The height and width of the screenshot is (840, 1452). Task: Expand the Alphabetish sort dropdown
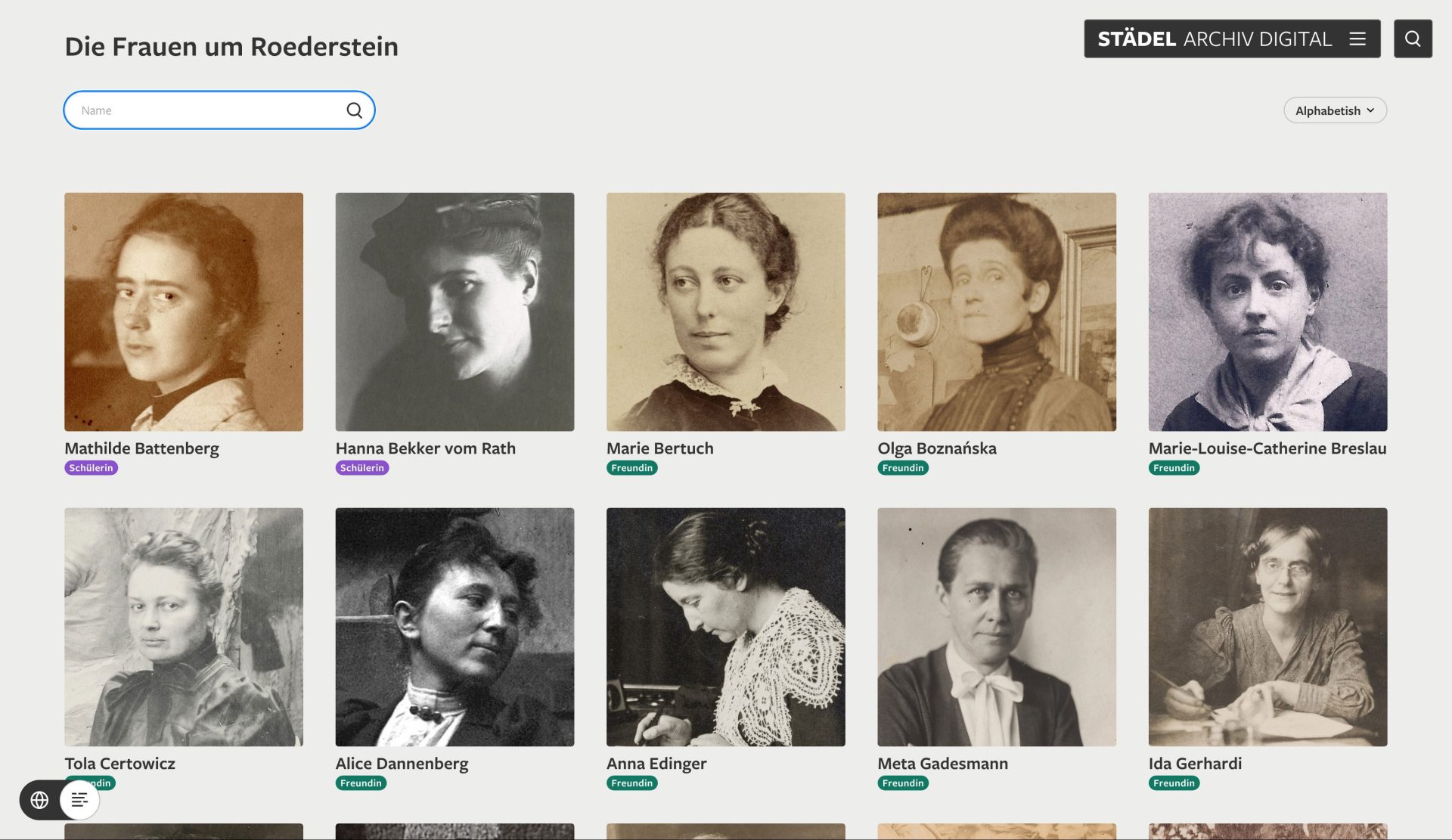1335,110
